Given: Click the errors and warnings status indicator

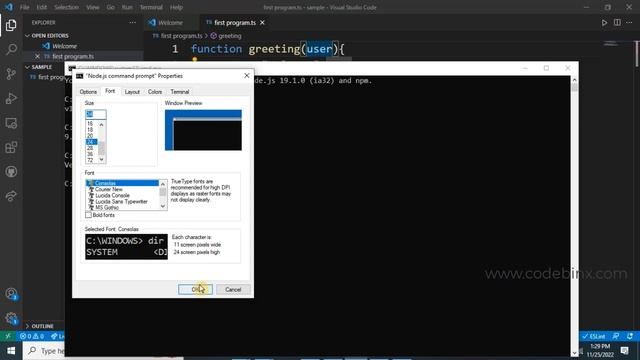Looking at the screenshot, I should coord(32,336).
